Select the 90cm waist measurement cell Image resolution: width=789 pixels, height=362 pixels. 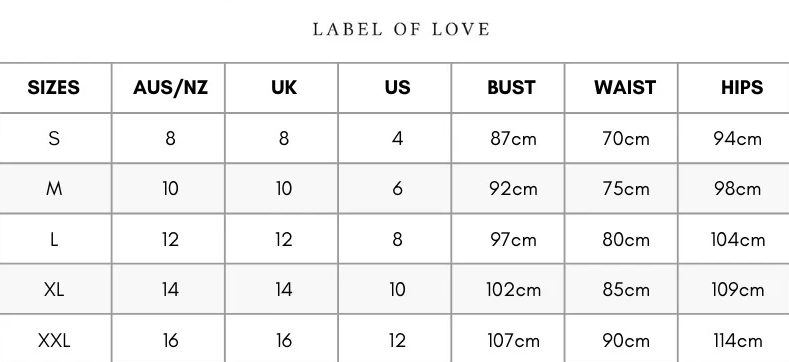click(626, 340)
